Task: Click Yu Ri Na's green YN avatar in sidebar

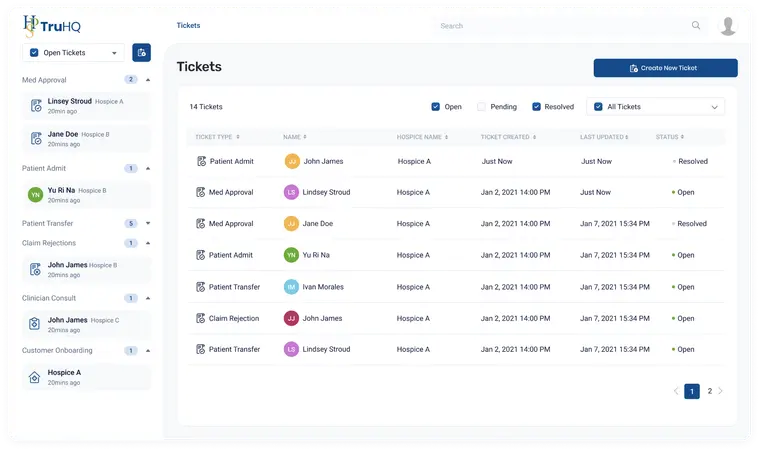Action: point(35,194)
